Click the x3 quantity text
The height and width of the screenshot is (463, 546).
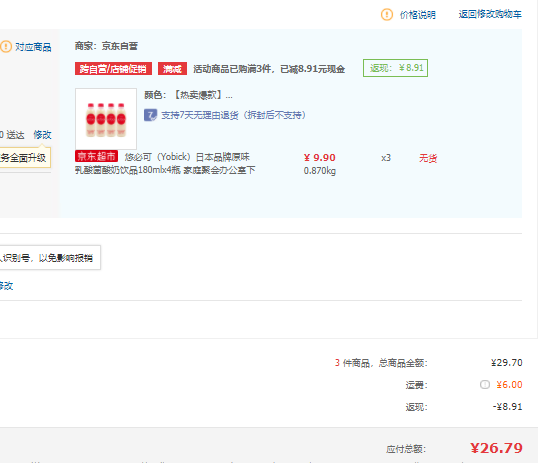click(x=386, y=158)
